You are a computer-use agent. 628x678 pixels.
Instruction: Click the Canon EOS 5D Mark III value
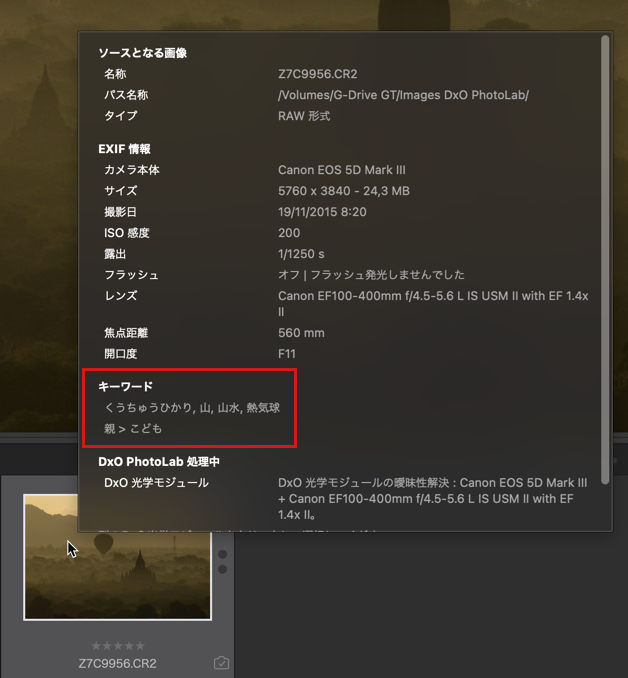[342, 170]
